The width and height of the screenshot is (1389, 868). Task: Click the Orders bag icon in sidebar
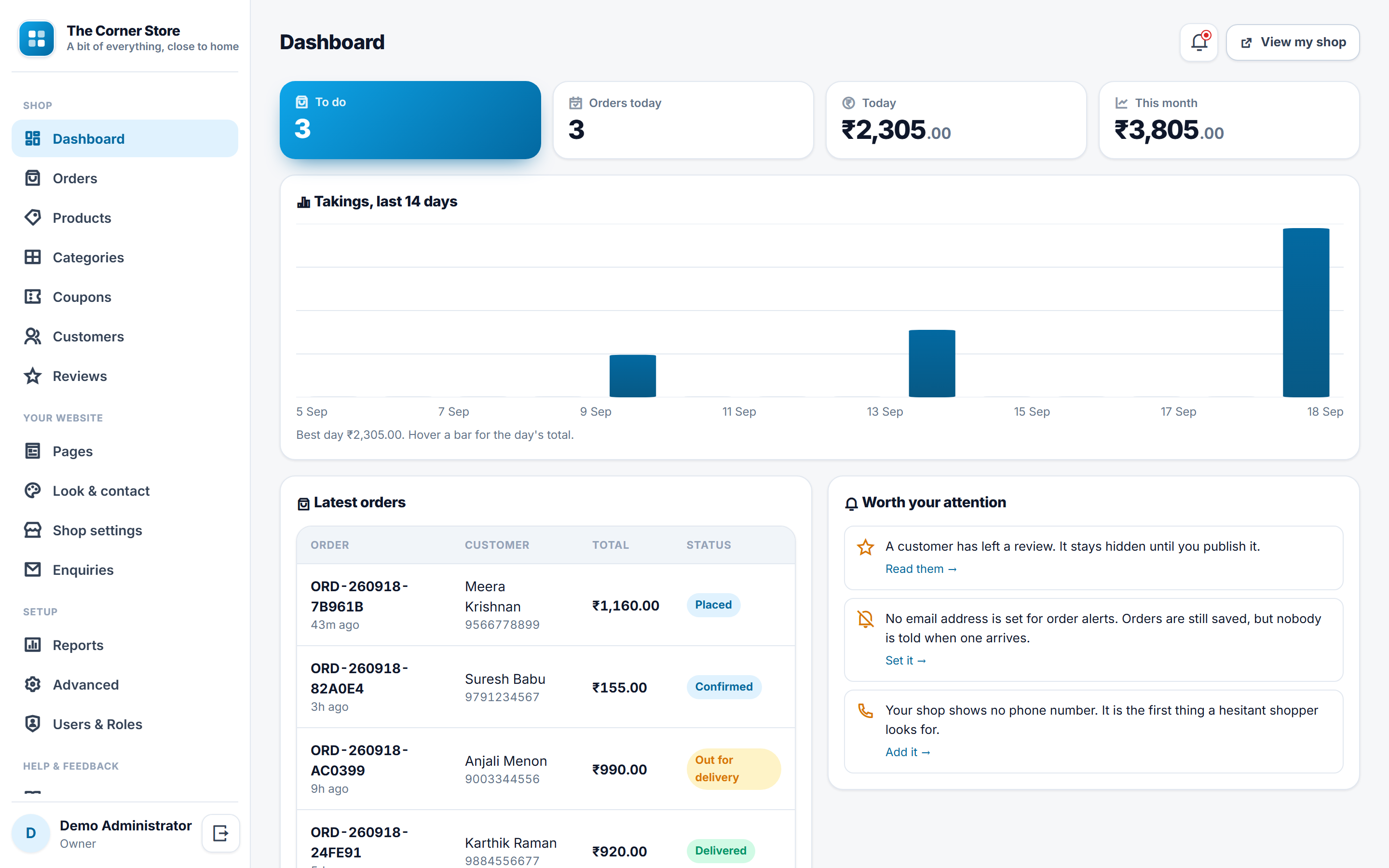33,178
